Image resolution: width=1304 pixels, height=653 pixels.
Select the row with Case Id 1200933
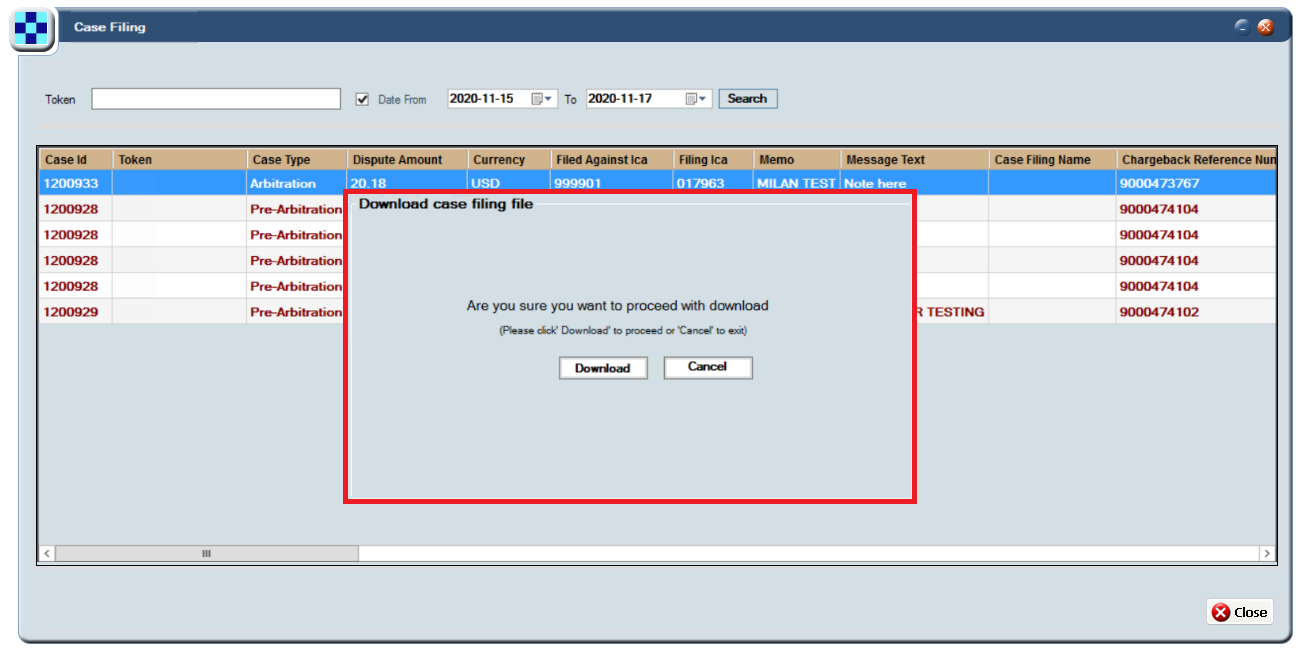point(658,183)
